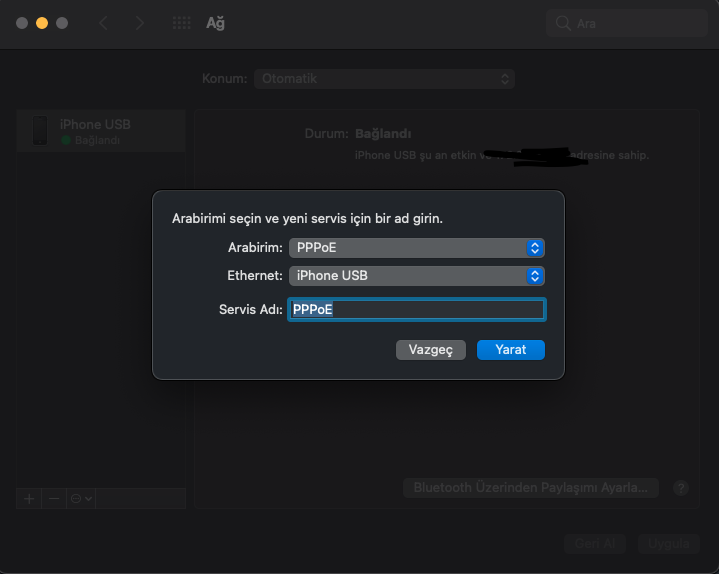This screenshot has height=574, width=719.
Task: Click the Geri Al revert button
Action: point(595,543)
